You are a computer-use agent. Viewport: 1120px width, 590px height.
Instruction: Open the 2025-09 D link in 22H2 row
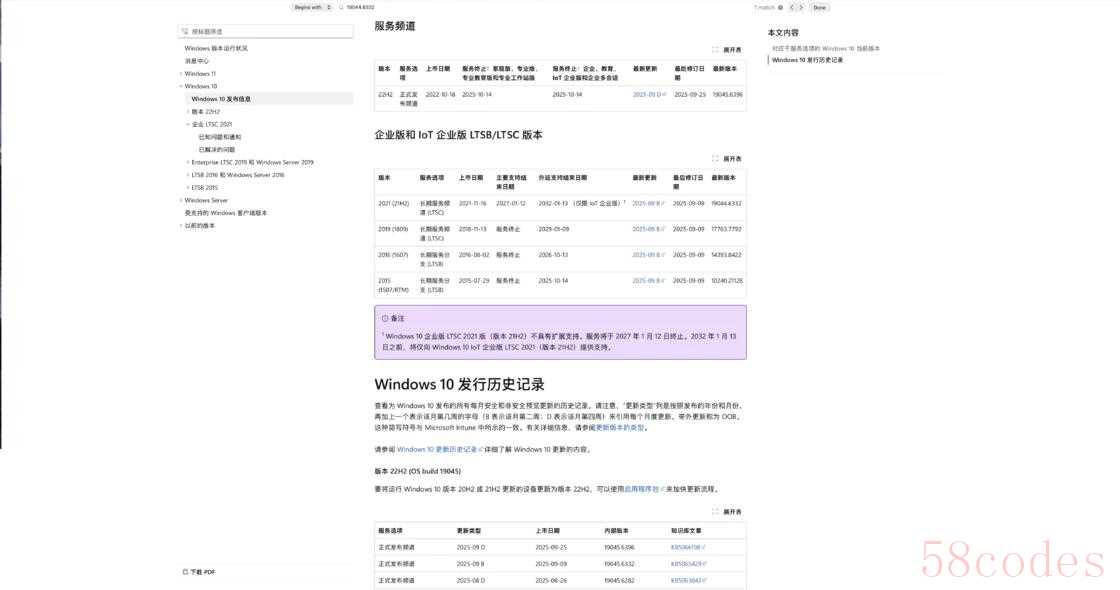(649, 94)
